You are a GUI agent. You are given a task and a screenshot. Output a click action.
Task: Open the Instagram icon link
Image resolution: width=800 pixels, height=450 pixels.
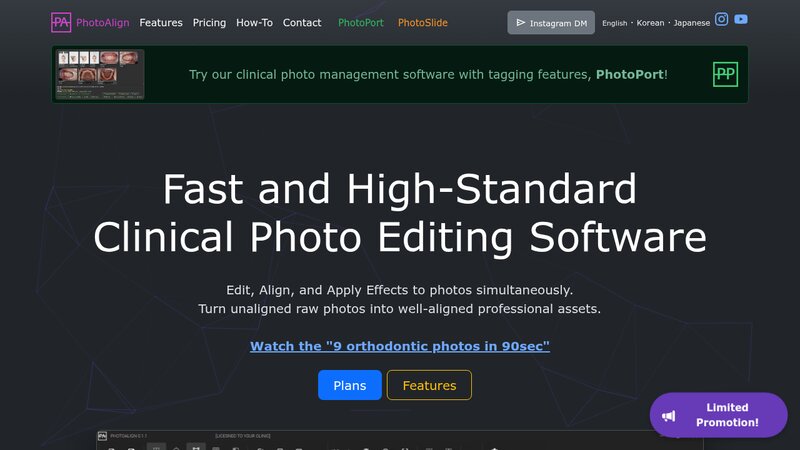(721, 19)
